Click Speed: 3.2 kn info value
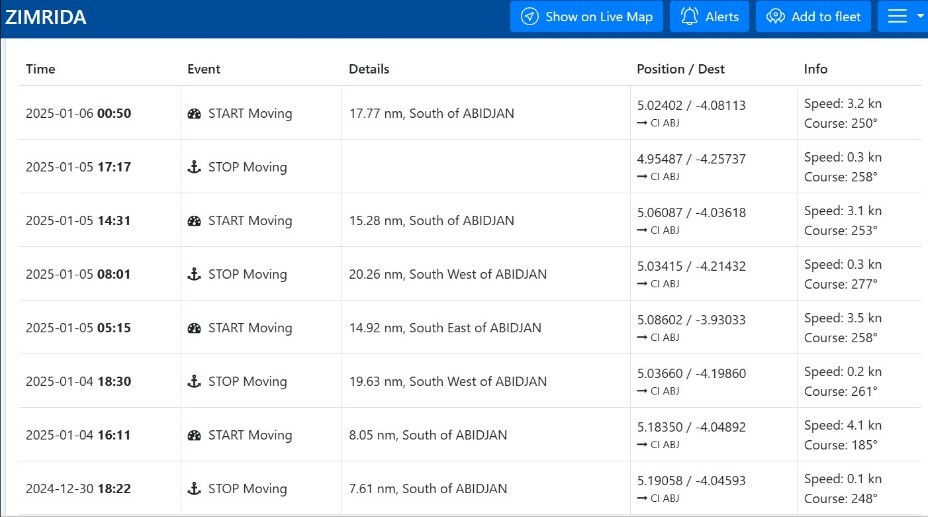 [x=843, y=104]
